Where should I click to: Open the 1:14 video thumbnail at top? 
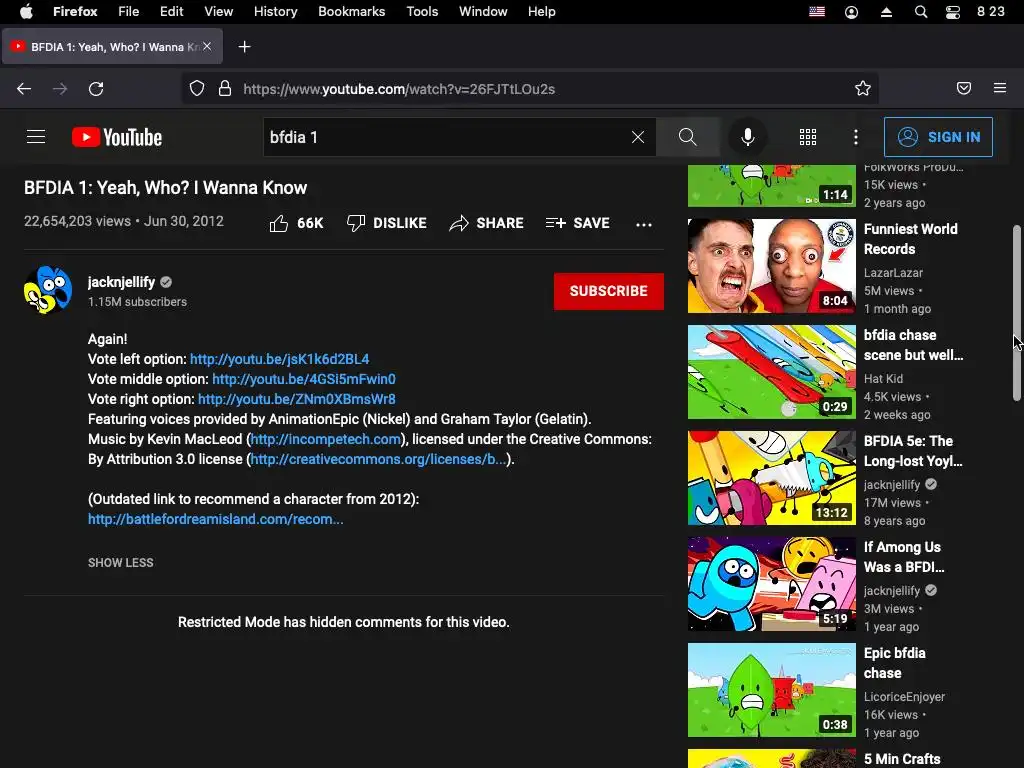point(771,186)
